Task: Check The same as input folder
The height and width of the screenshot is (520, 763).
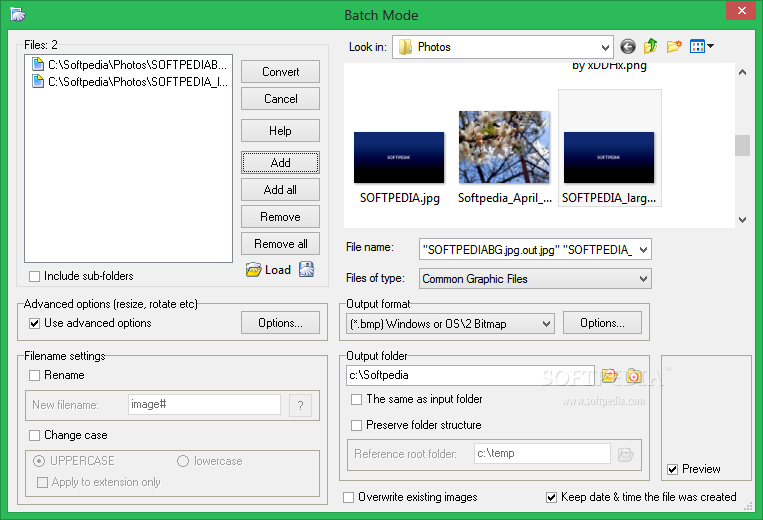Action: click(x=357, y=399)
